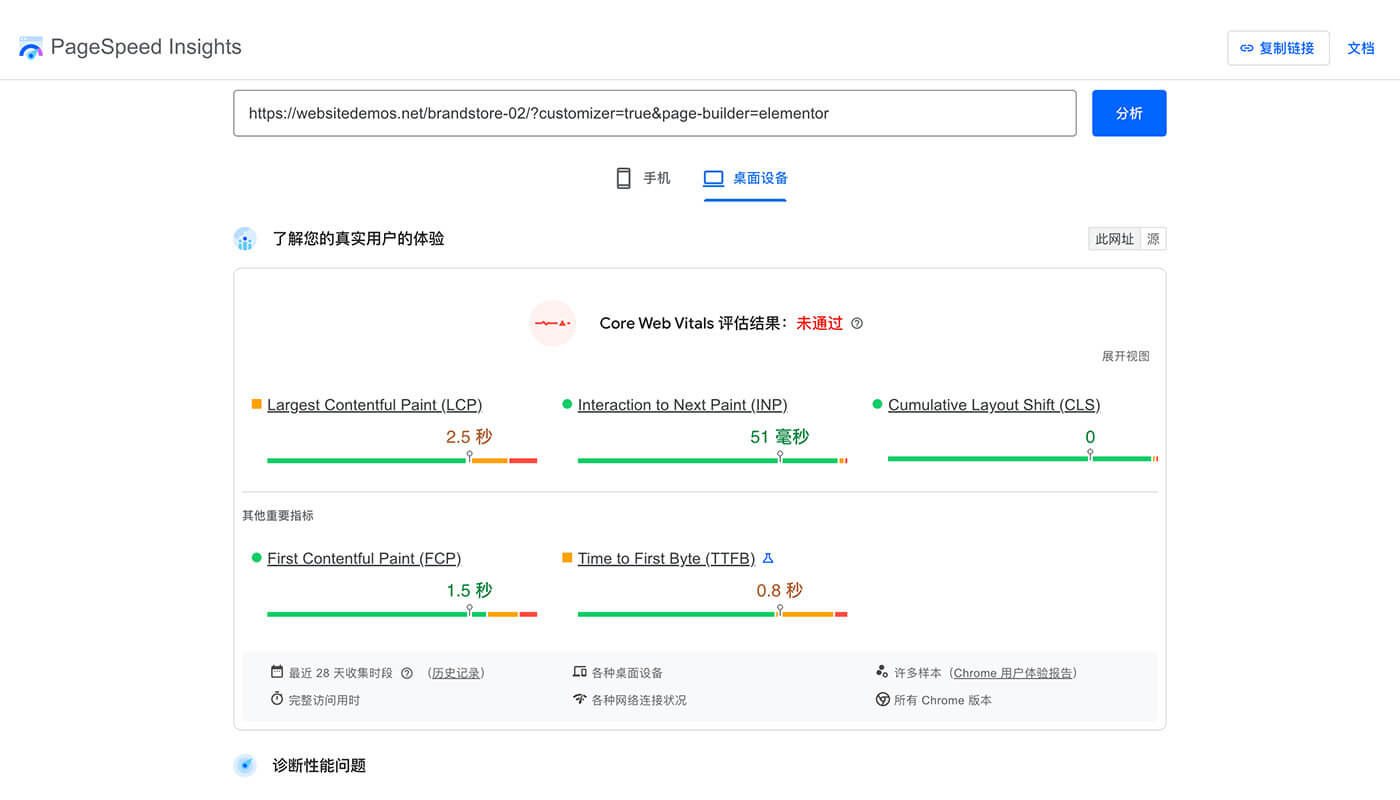The height and width of the screenshot is (800, 1400).
Task: Click the orange TTFB status square
Action: point(567,557)
